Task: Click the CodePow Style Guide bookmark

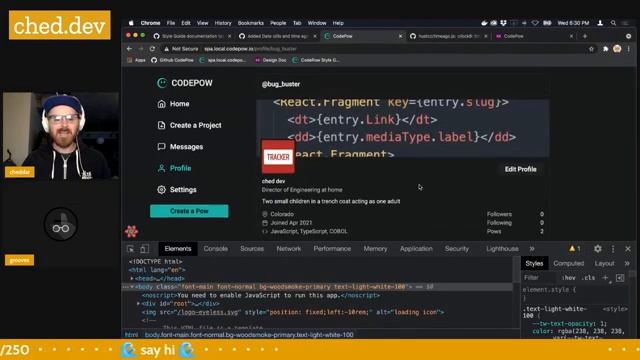Action: click(316, 60)
